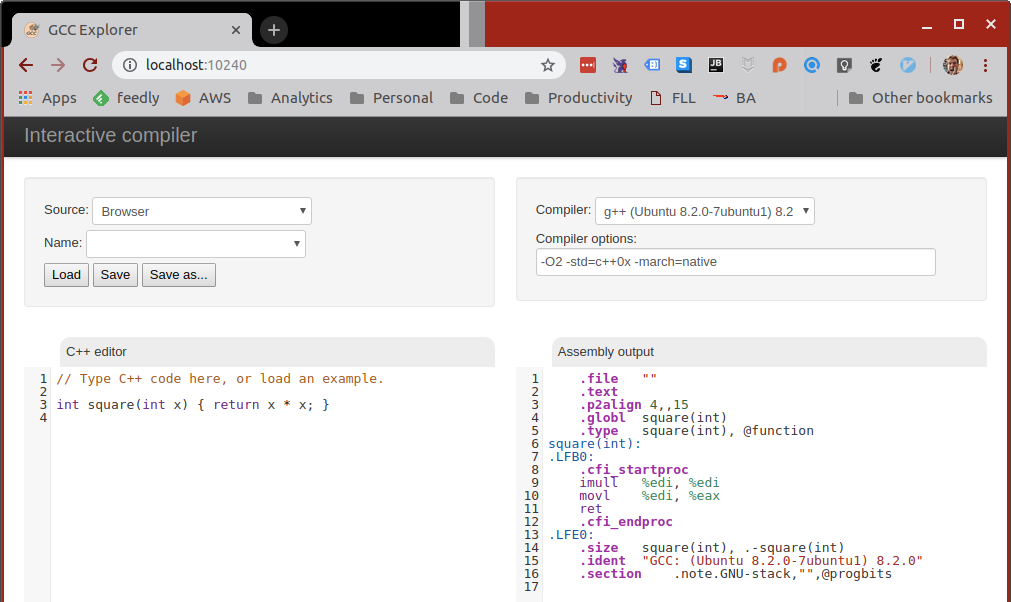This screenshot has width=1011, height=602.
Task: View site information for localhost
Action: pyautogui.click(x=130, y=65)
